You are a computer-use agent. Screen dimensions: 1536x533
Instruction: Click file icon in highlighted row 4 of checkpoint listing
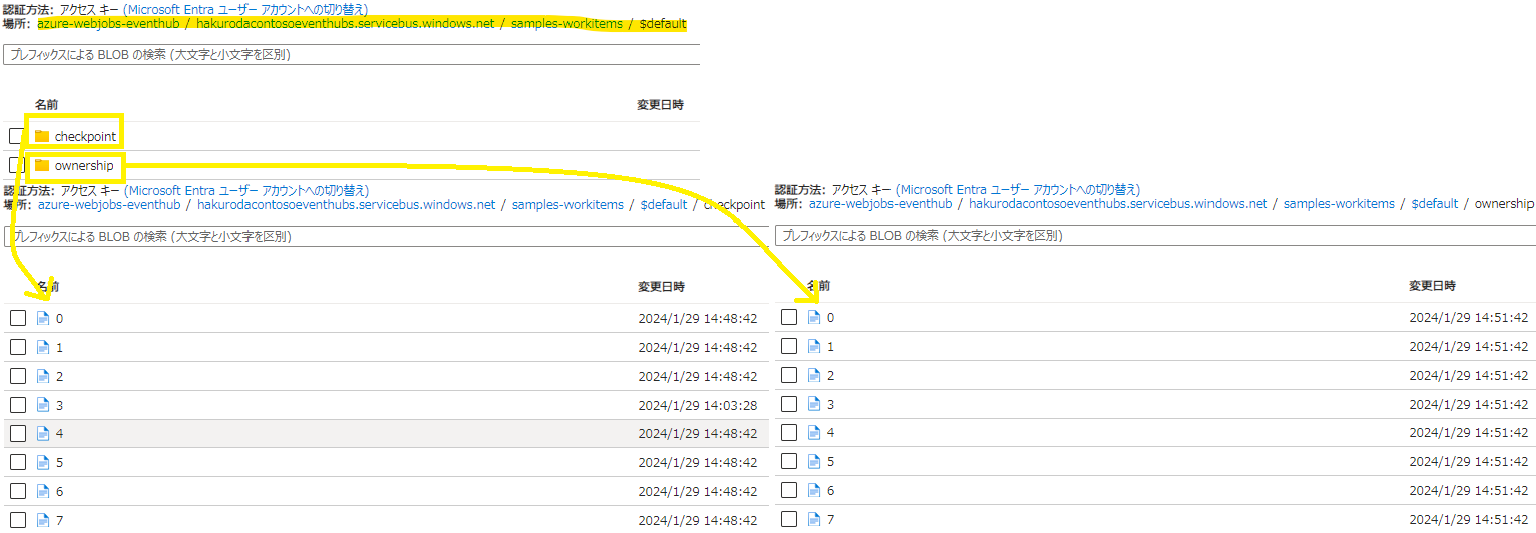(x=43, y=434)
